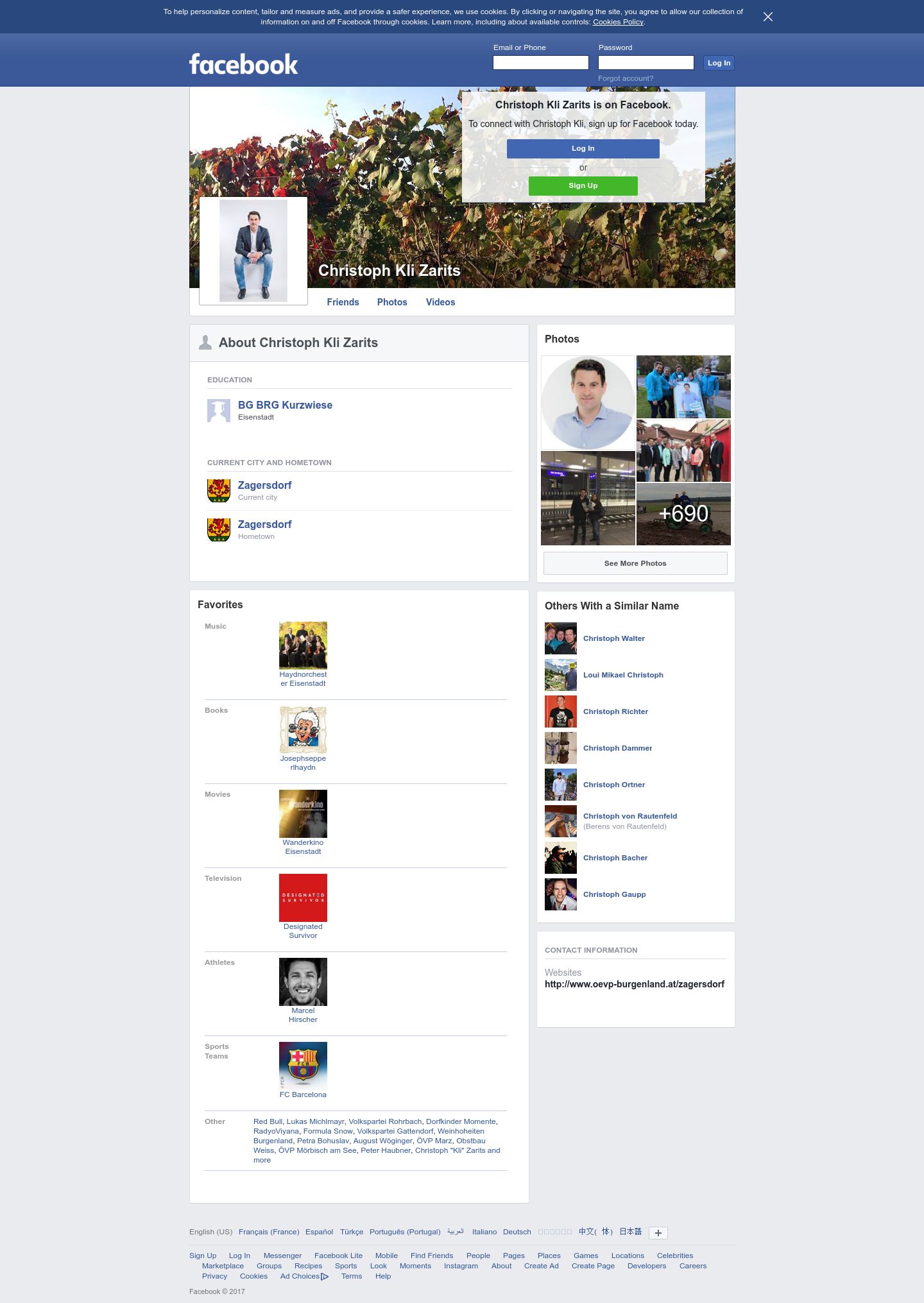Focus the Password input field
The width and height of the screenshot is (924, 1303).
point(646,62)
